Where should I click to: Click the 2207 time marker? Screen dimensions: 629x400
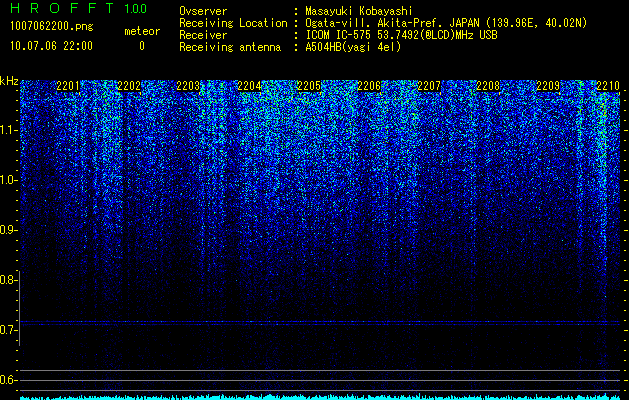pos(429,85)
